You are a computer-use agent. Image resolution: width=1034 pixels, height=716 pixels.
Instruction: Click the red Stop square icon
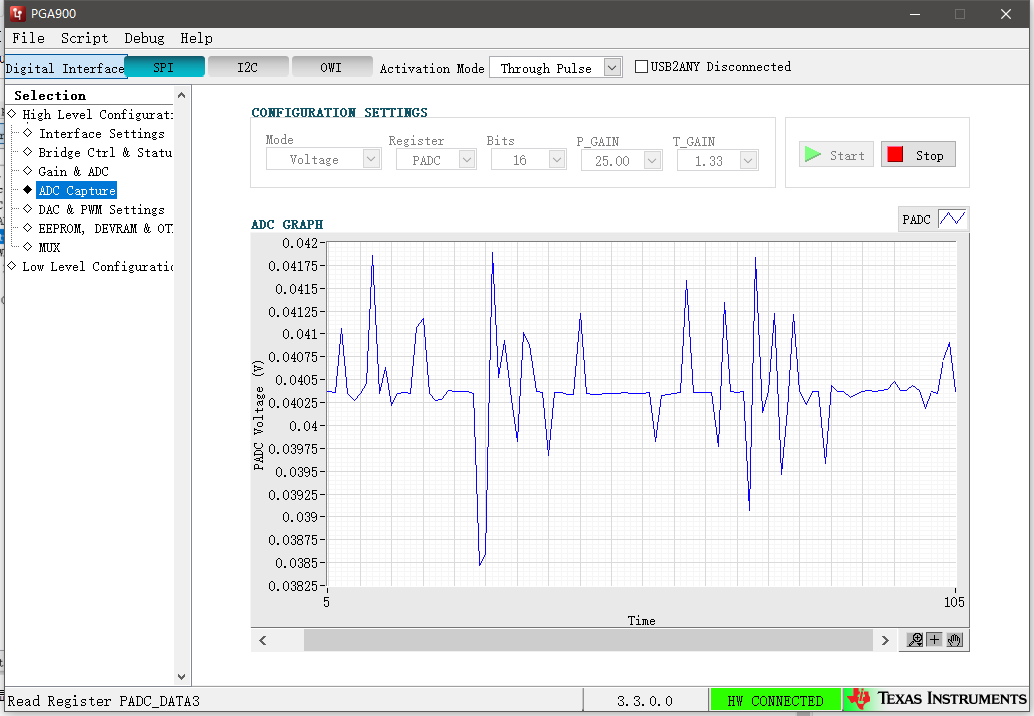pyautogui.click(x=896, y=155)
